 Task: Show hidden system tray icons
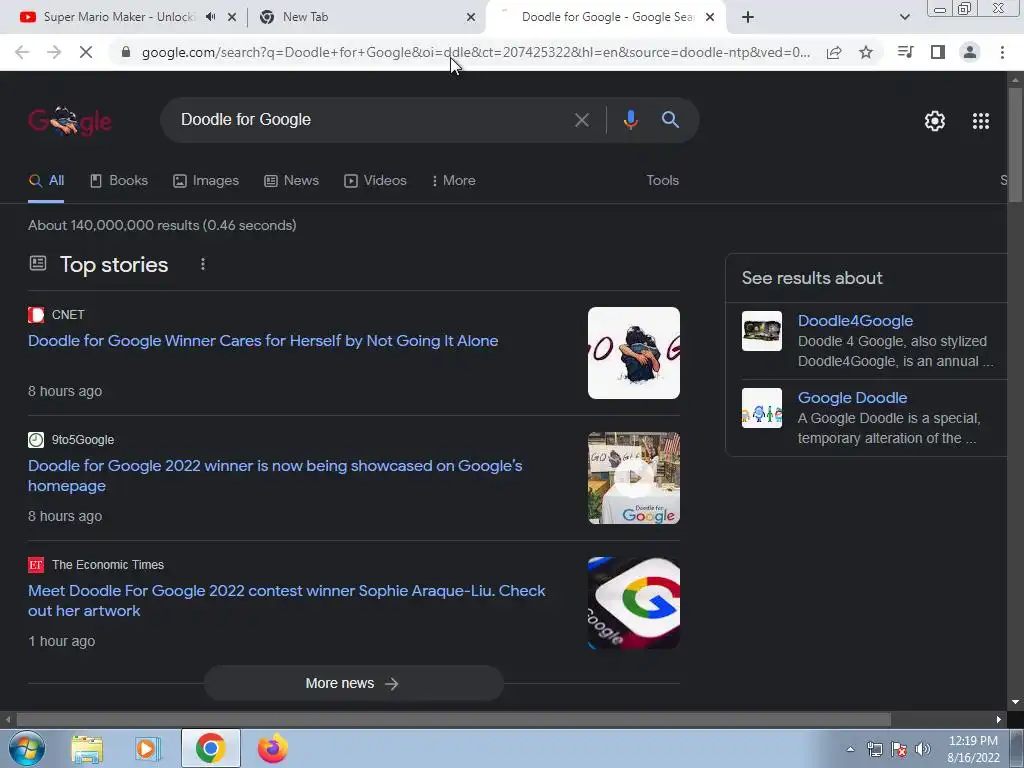click(x=850, y=749)
